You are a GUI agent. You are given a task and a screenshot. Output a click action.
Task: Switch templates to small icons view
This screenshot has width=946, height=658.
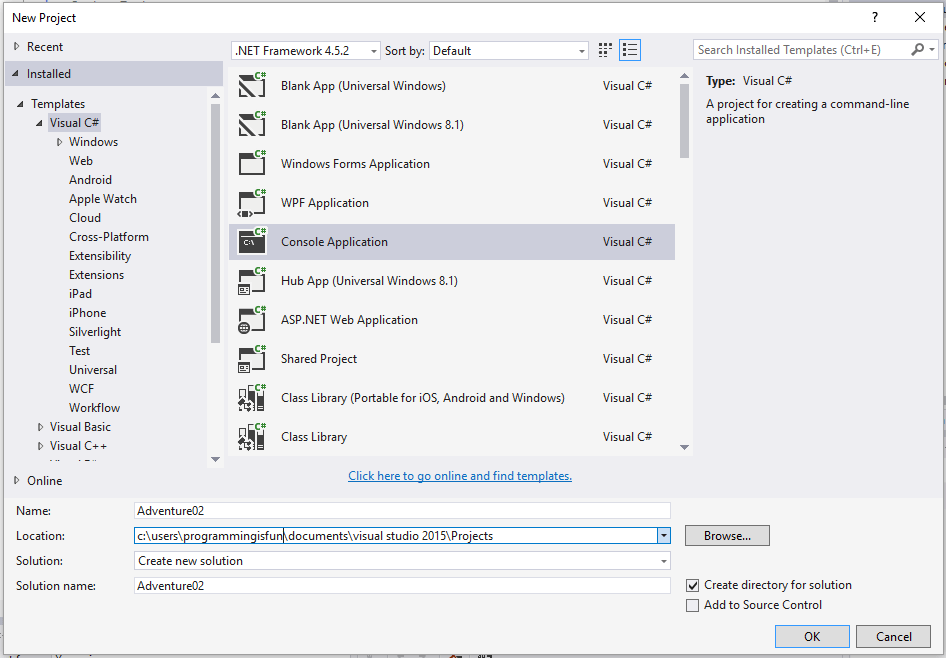(604, 49)
